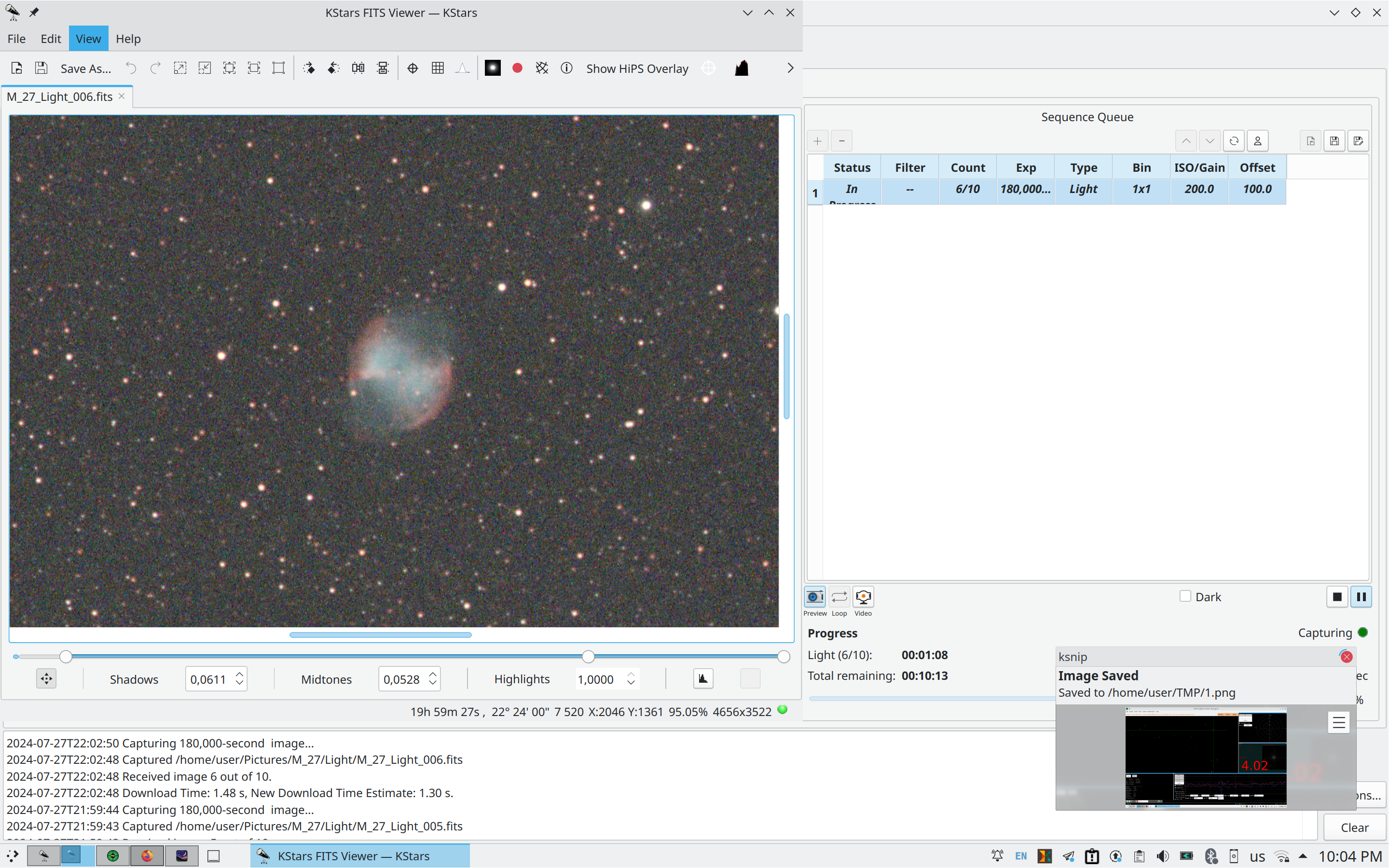Stop the capture sequence
Viewport: 1389px width, 868px height.
coord(1337,597)
